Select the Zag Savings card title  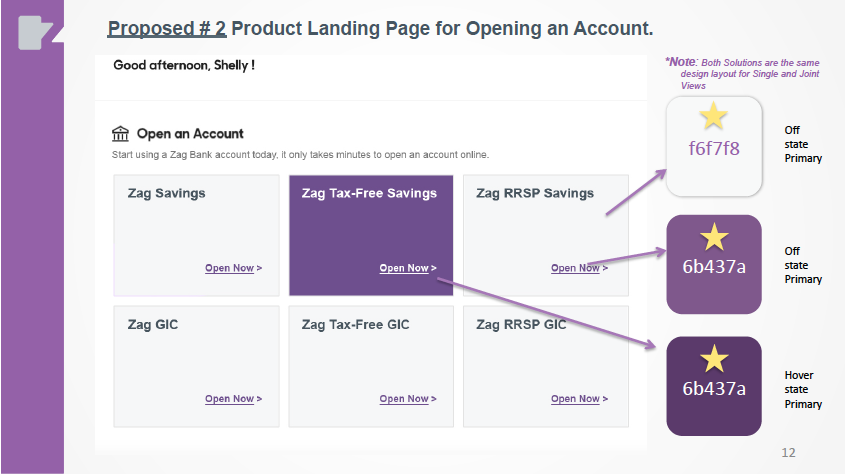167,193
